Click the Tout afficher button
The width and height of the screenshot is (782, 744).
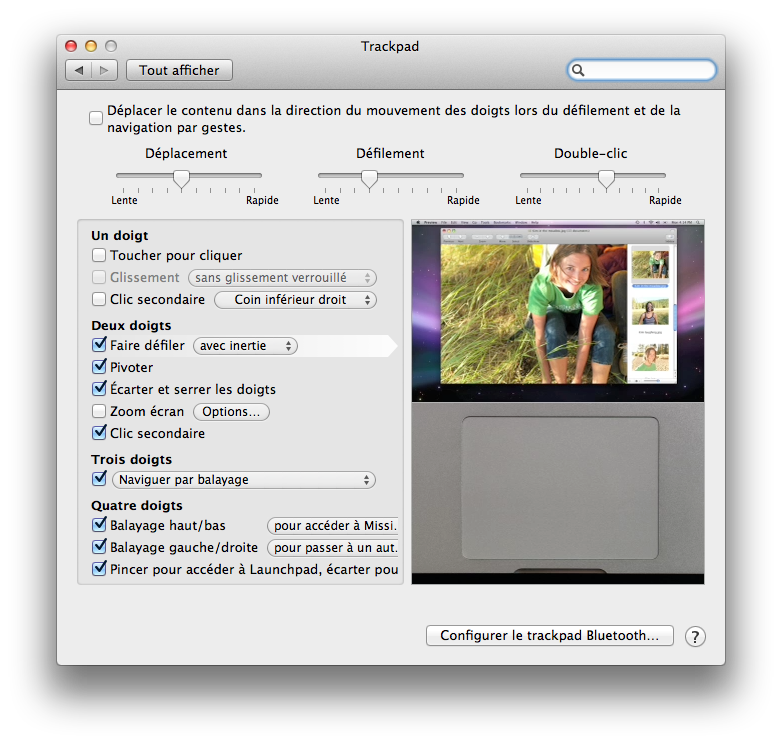(x=179, y=70)
